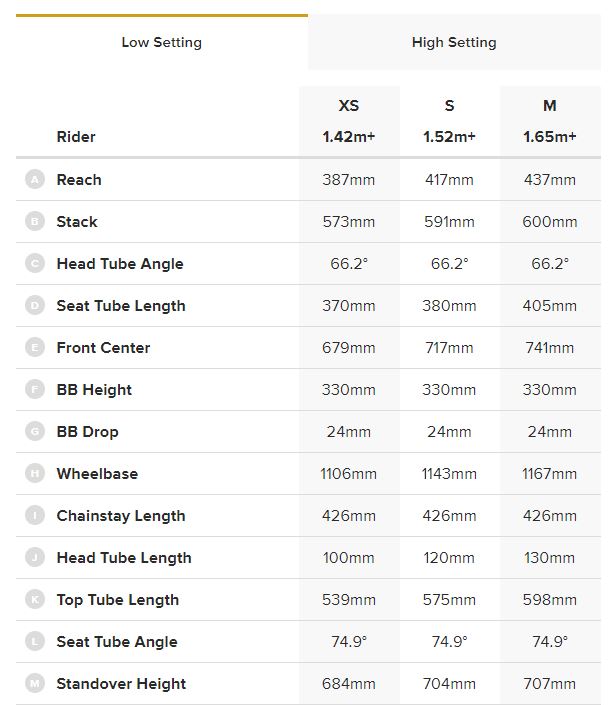This screenshot has height=705, width=612.
Task: Click the M size column header
Action: 549,106
